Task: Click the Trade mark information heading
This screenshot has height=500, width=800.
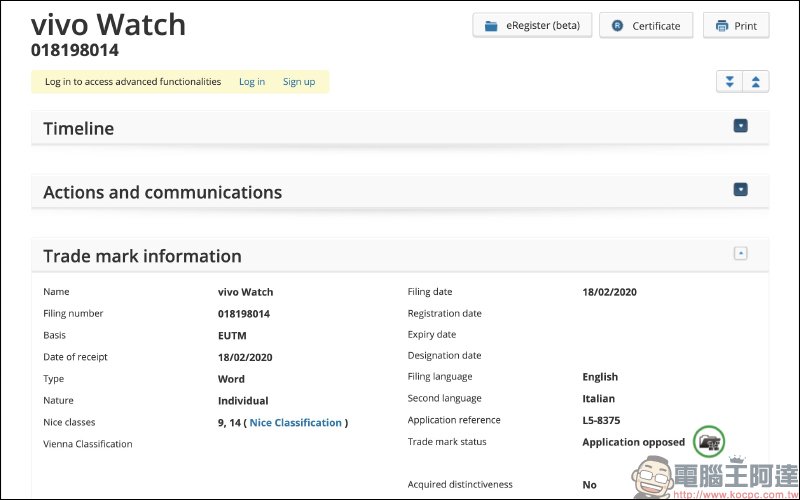Action: click(x=142, y=257)
